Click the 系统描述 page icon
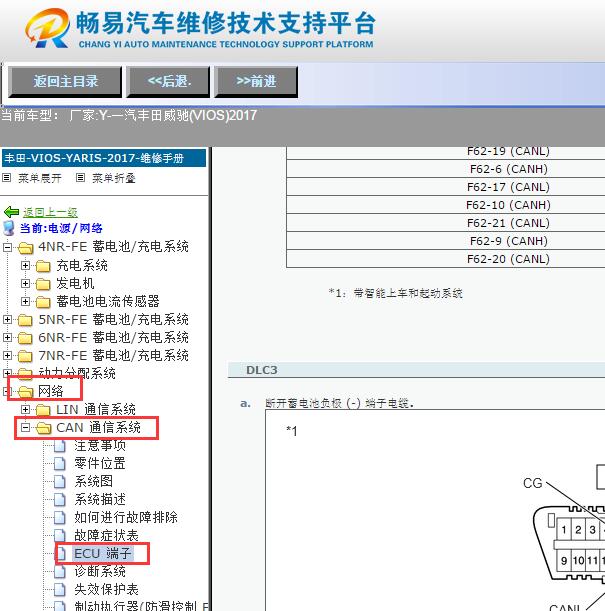The width and height of the screenshot is (605, 611). (60, 499)
